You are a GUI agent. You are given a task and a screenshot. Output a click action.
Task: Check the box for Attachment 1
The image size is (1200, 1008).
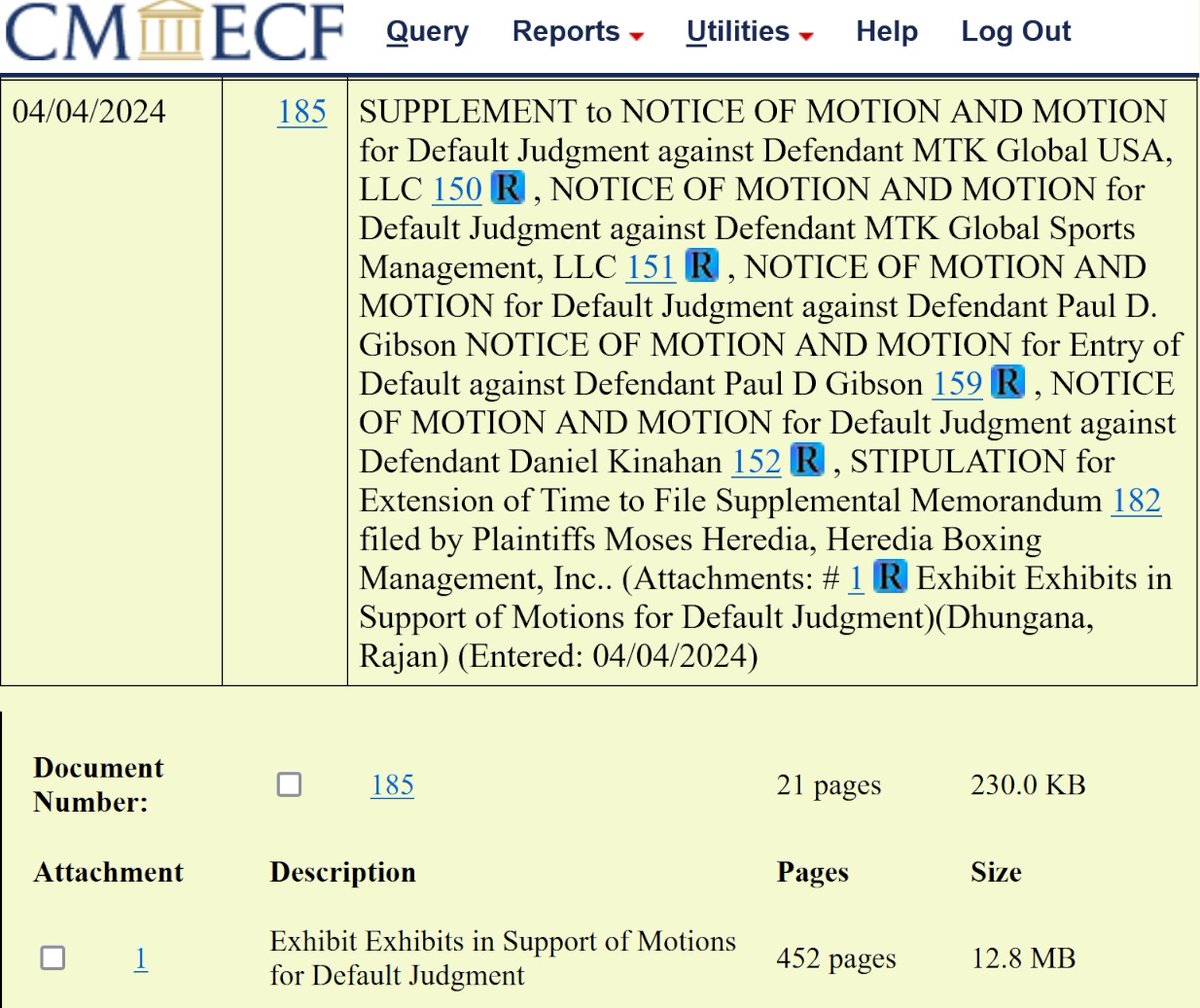click(53, 958)
